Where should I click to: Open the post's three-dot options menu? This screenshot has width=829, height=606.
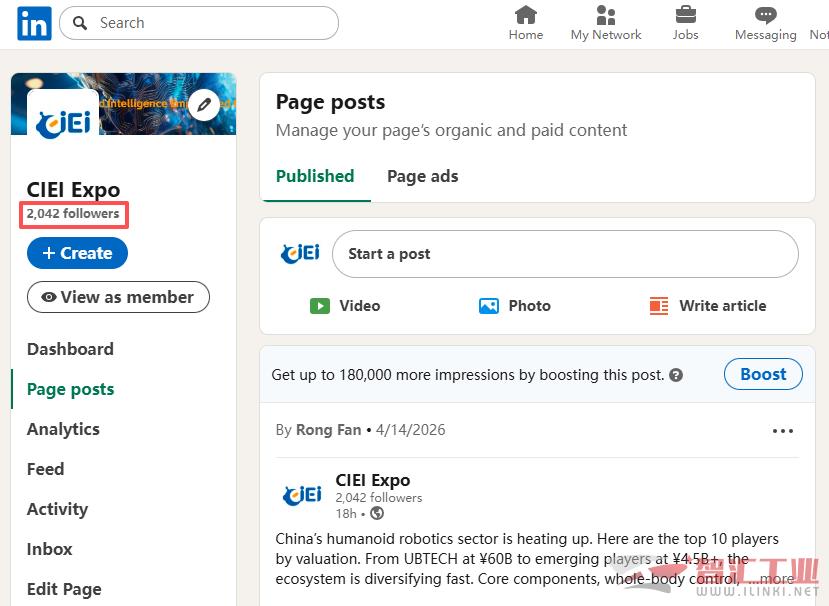(x=783, y=431)
